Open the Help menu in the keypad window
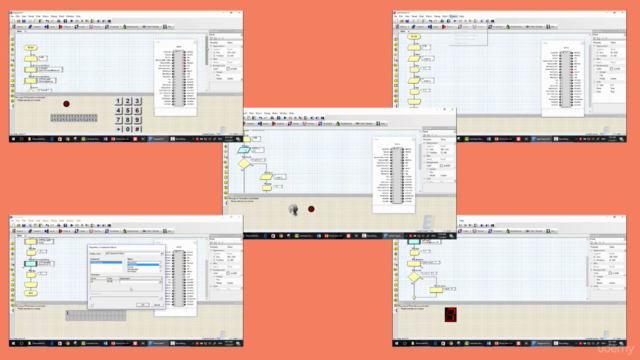The height and width of the screenshot is (360, 640). (x=78, y=16)
